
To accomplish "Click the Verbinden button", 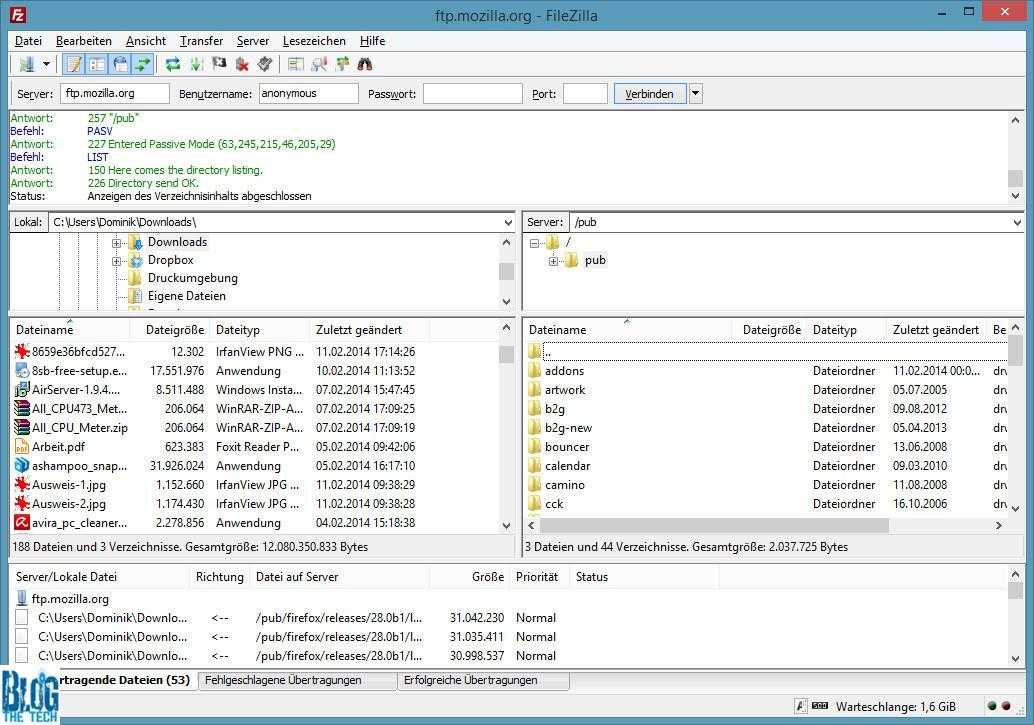I will pos(649,94).
